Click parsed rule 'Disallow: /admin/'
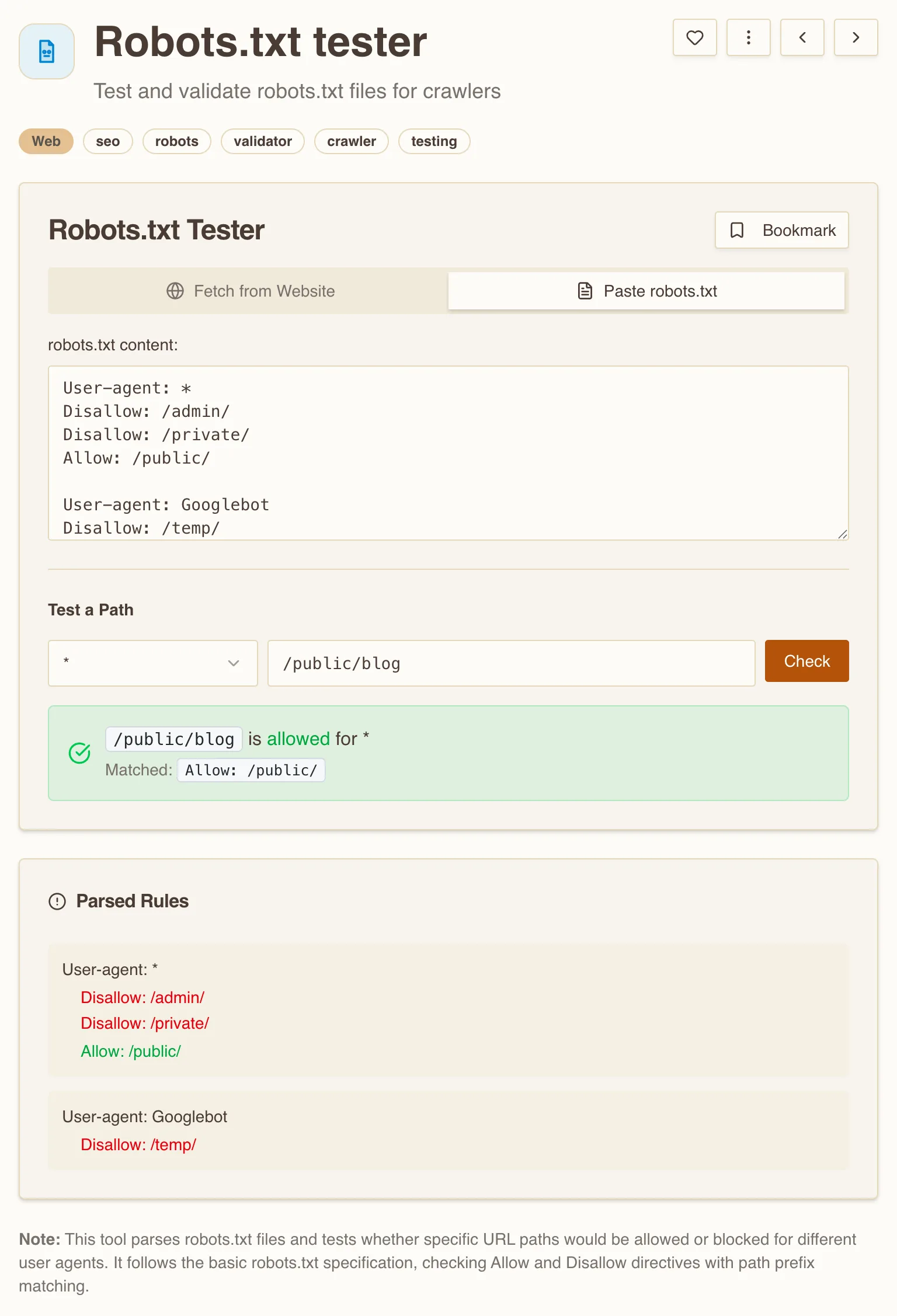Screen dimensions: 897x1316 coord(142,997)
